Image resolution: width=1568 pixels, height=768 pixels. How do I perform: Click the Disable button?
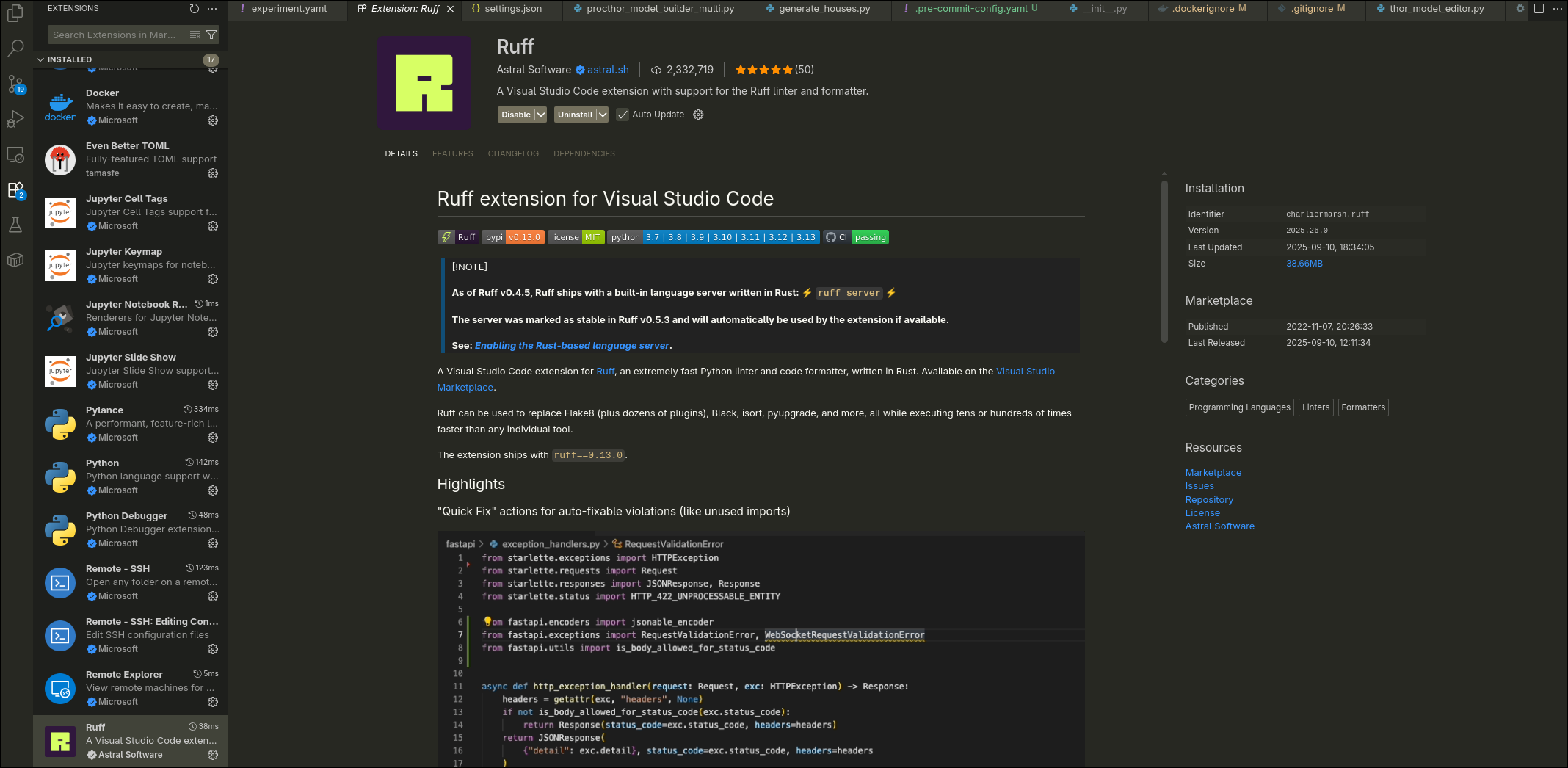516,115
